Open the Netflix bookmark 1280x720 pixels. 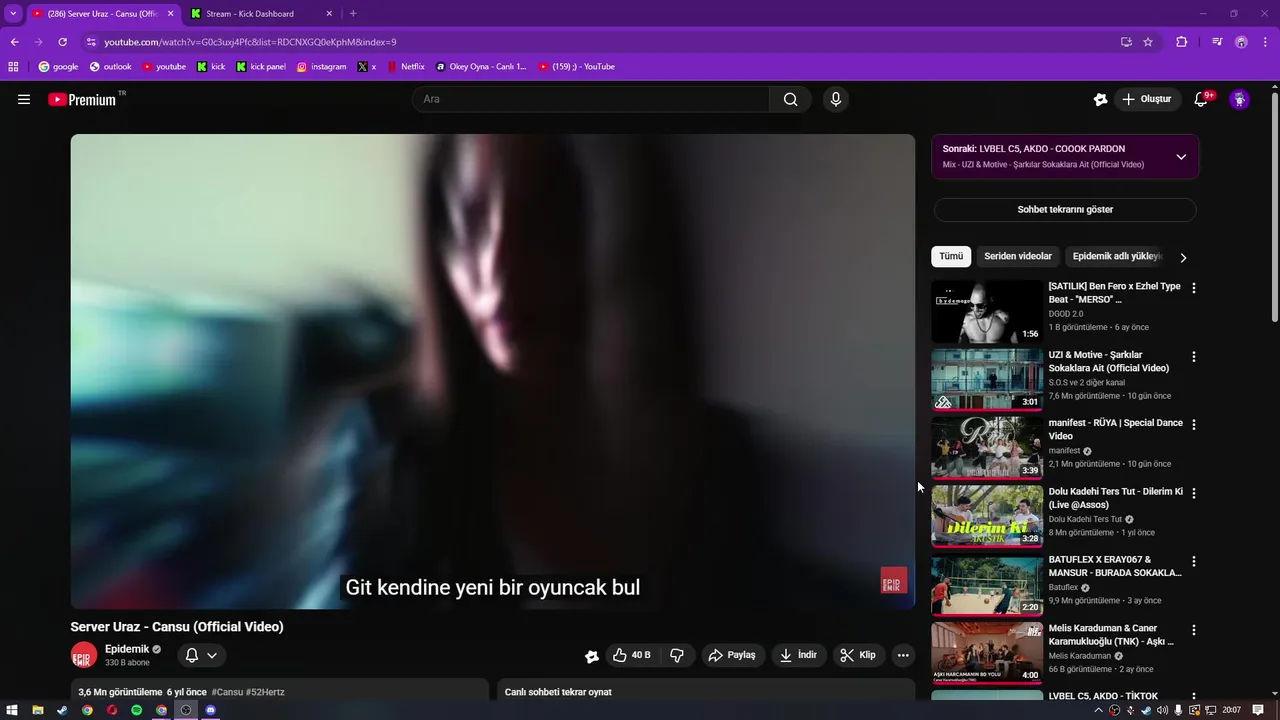click(405, 67)
